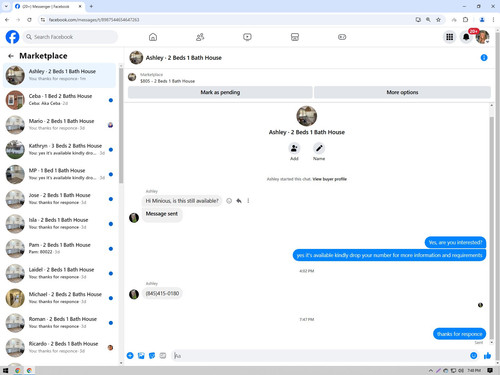
Task: Open the Marketplace storefront icon
Action: [295, 37]
